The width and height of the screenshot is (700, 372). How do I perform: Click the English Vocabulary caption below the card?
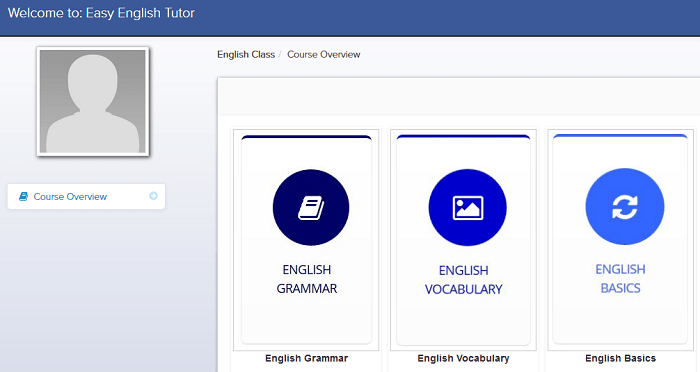(463, 358)
